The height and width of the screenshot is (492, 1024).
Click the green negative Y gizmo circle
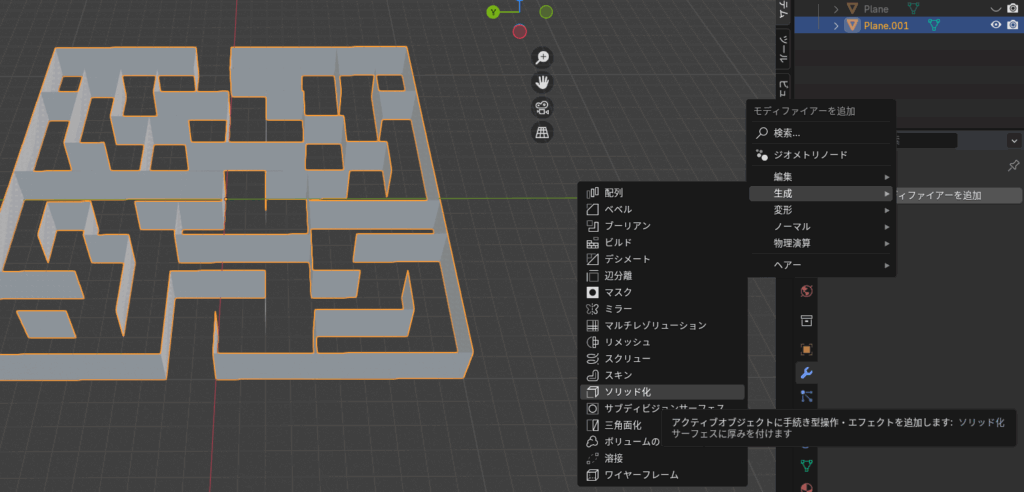[546, 12]
